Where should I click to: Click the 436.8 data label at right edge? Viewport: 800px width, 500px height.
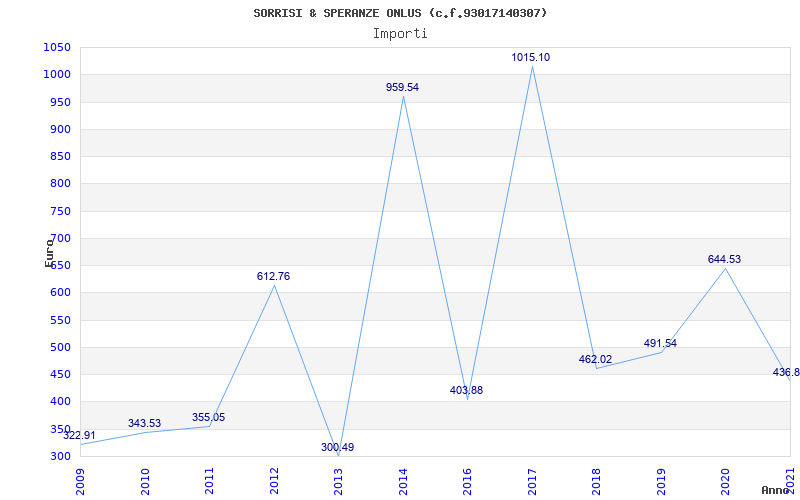(786, 372)
